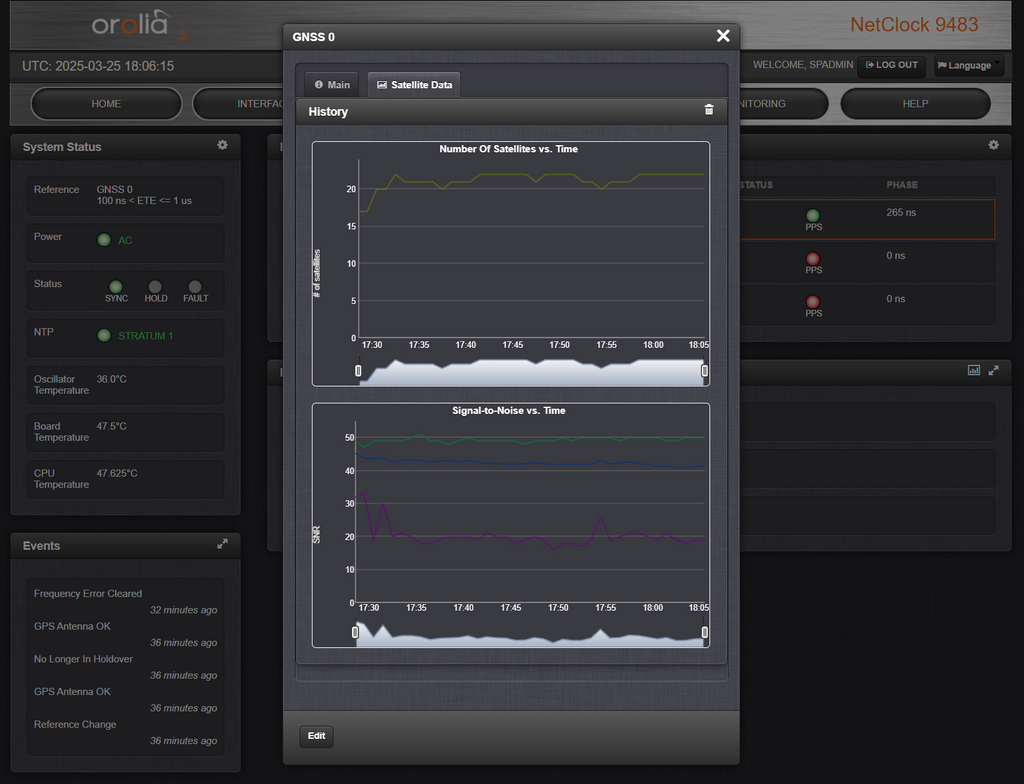
Task: Delete history using the trash icon
Action: coord(709,110)
